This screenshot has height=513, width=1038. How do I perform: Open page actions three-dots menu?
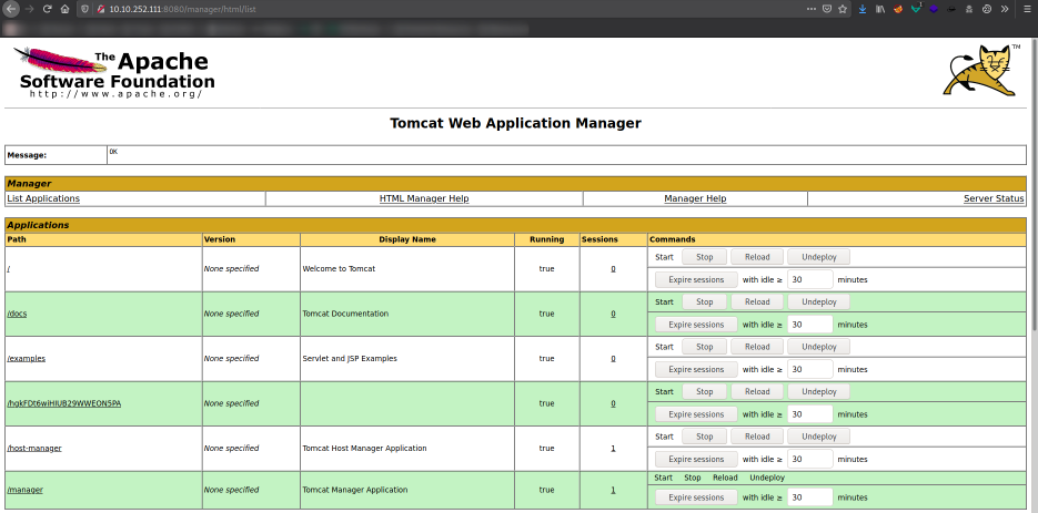[x=812, y=9]
